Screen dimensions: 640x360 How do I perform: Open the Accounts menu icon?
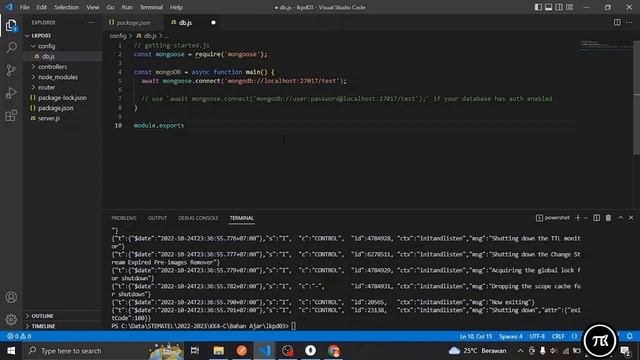pyautogui.click(x=11, y=297)
